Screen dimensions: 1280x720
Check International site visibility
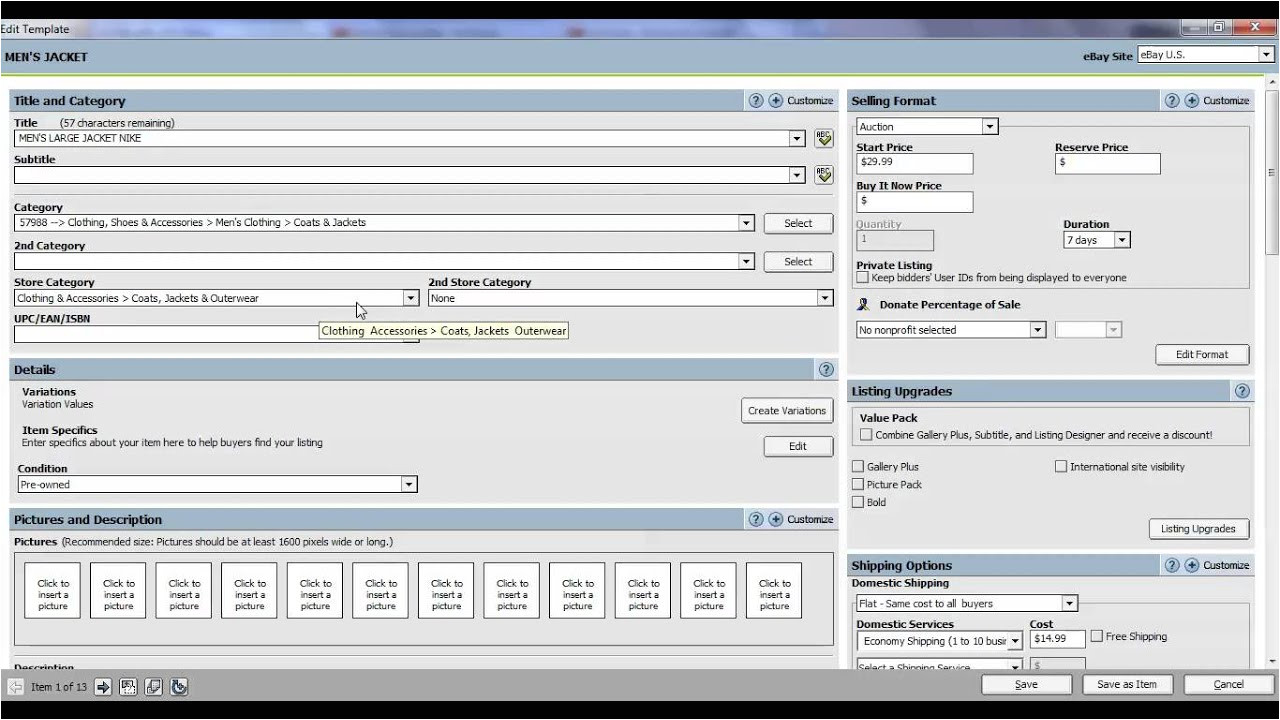pyautogui.click(x=1061, y=466)
